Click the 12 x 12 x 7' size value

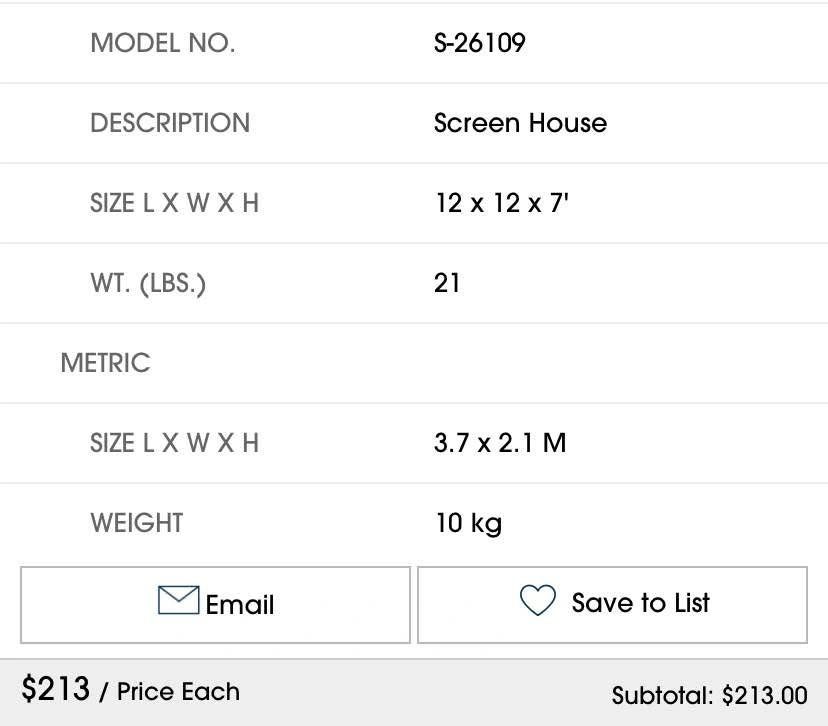point(502,203)
